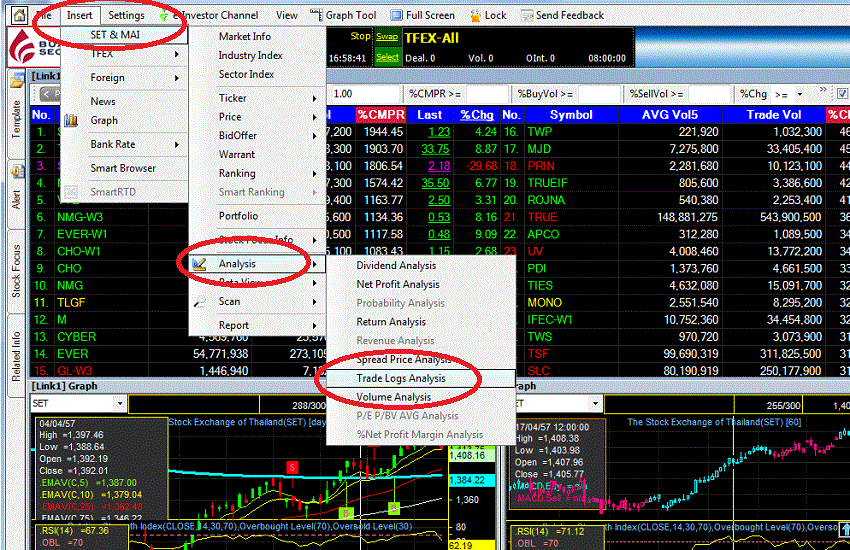Select the TRUEIF symbol

548,183
